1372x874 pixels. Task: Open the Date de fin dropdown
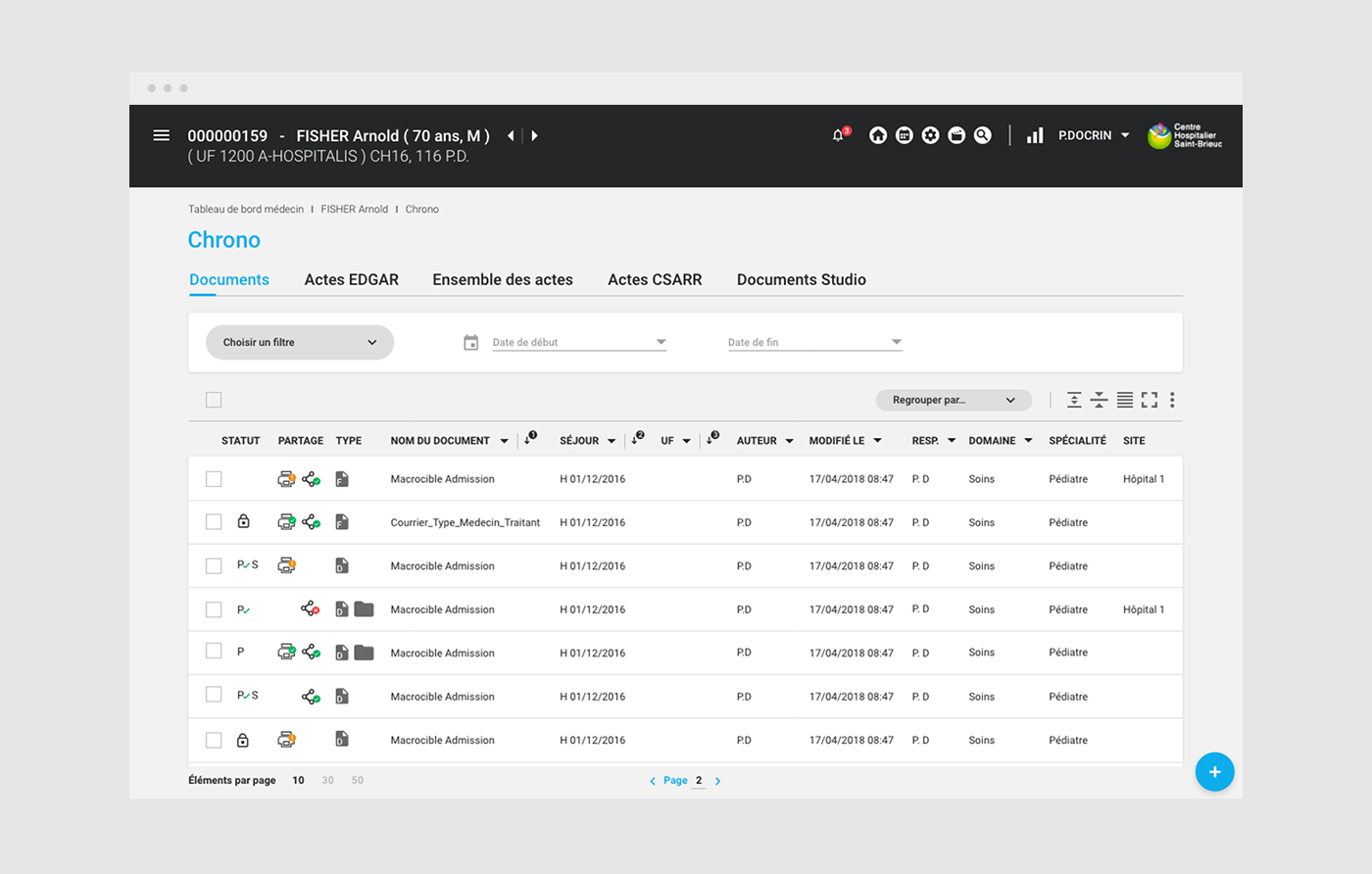814,342
